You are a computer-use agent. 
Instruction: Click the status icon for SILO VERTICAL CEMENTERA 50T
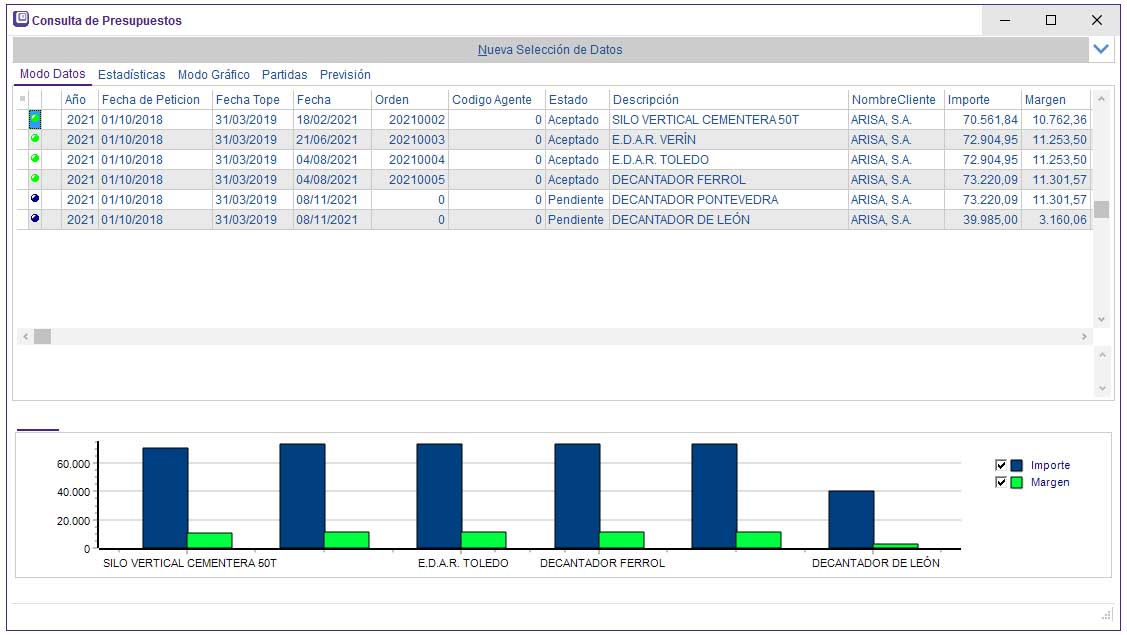(35, 119)
